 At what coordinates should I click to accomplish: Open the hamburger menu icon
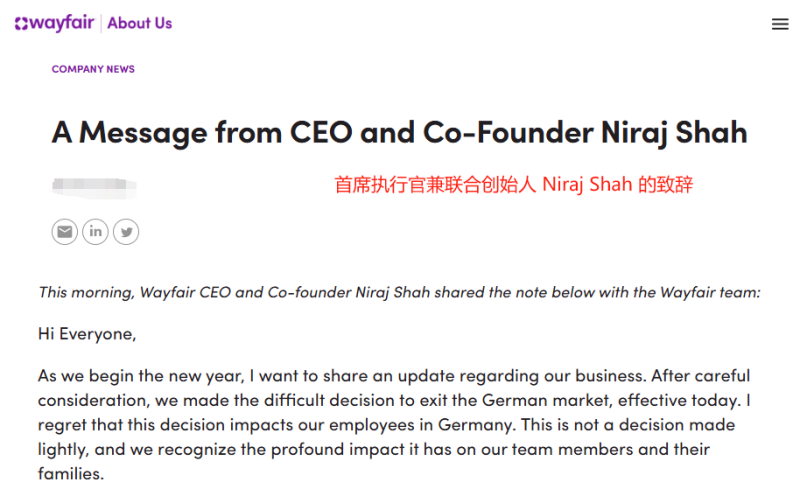point(780,24)
